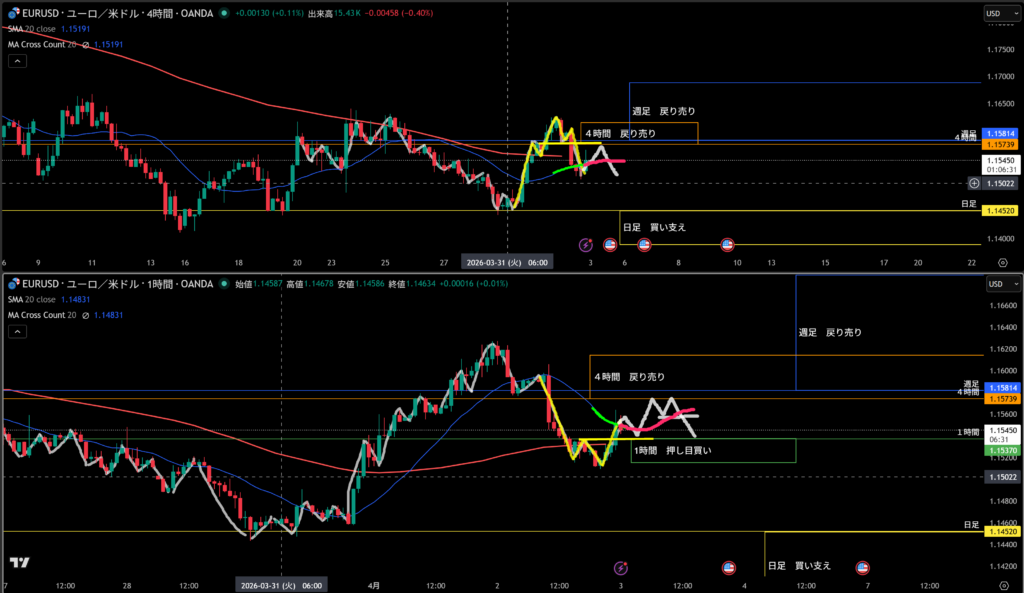Click the plus icon beside the 1.15022 price label
This screenshot has height=593, width=1024.
click(974, 183)
